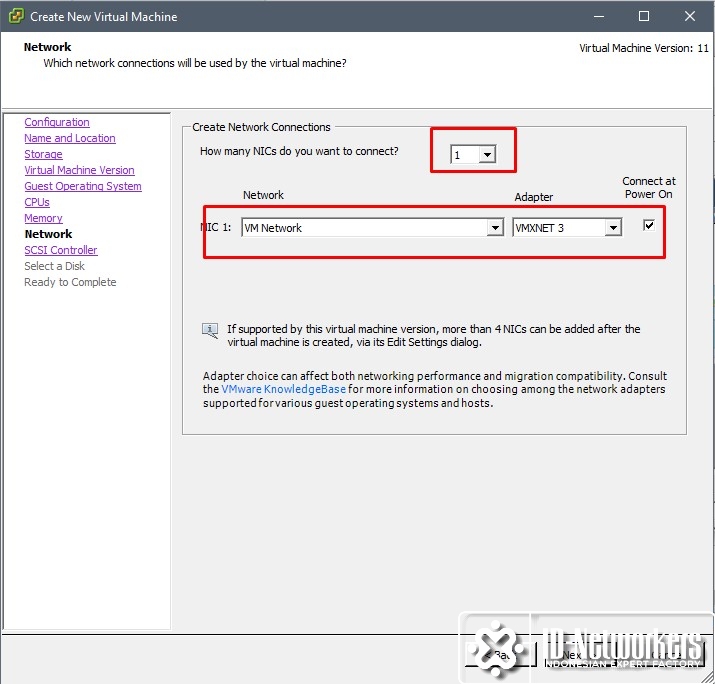Open the NIC 1 network dropdown arrow
Viewport: 715px width, 684px height.
[495, 227]
